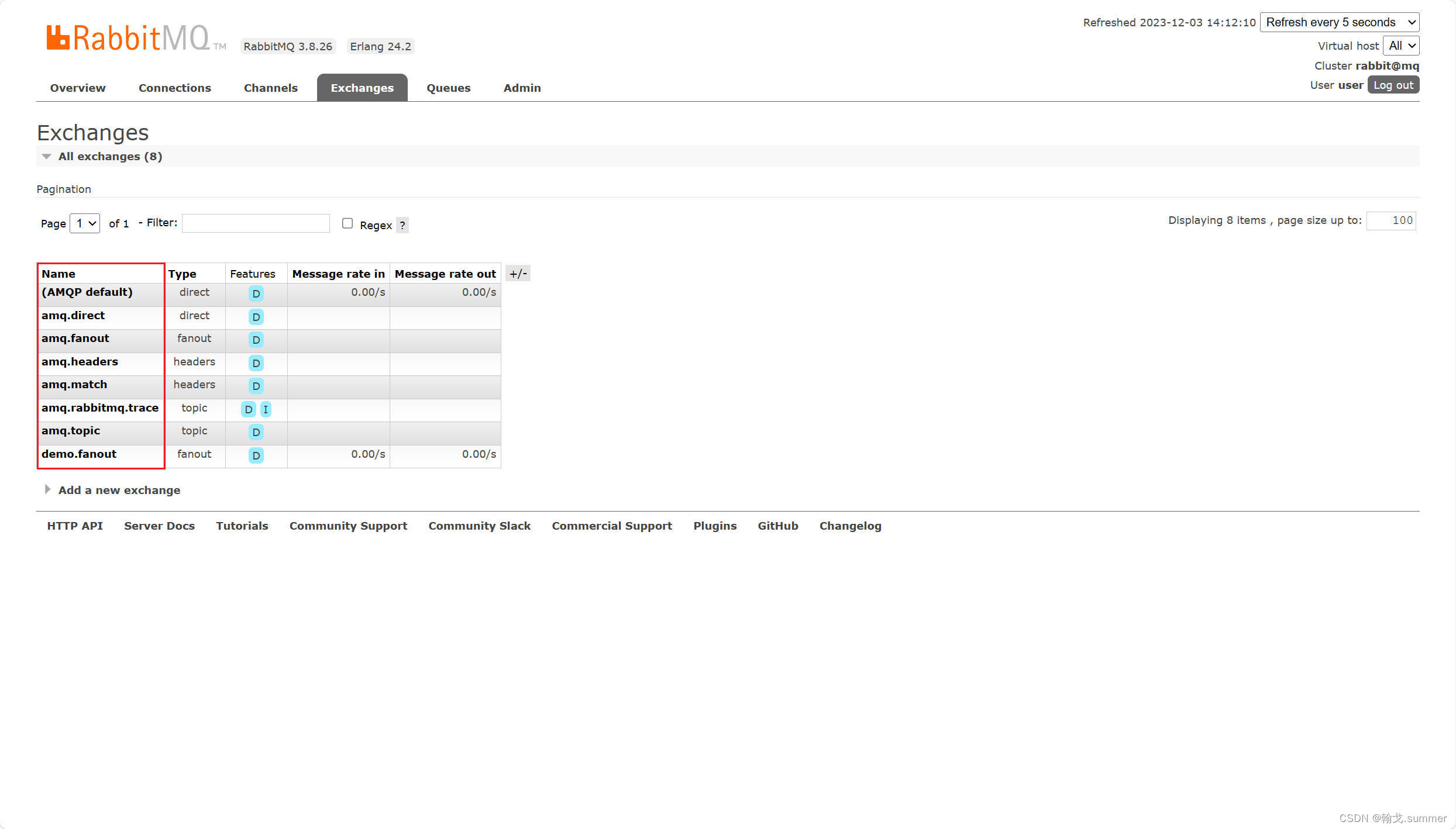The image size is (1456, 829).
Task: Enable the Regex filter checkbox
Action: pos(347,223)
